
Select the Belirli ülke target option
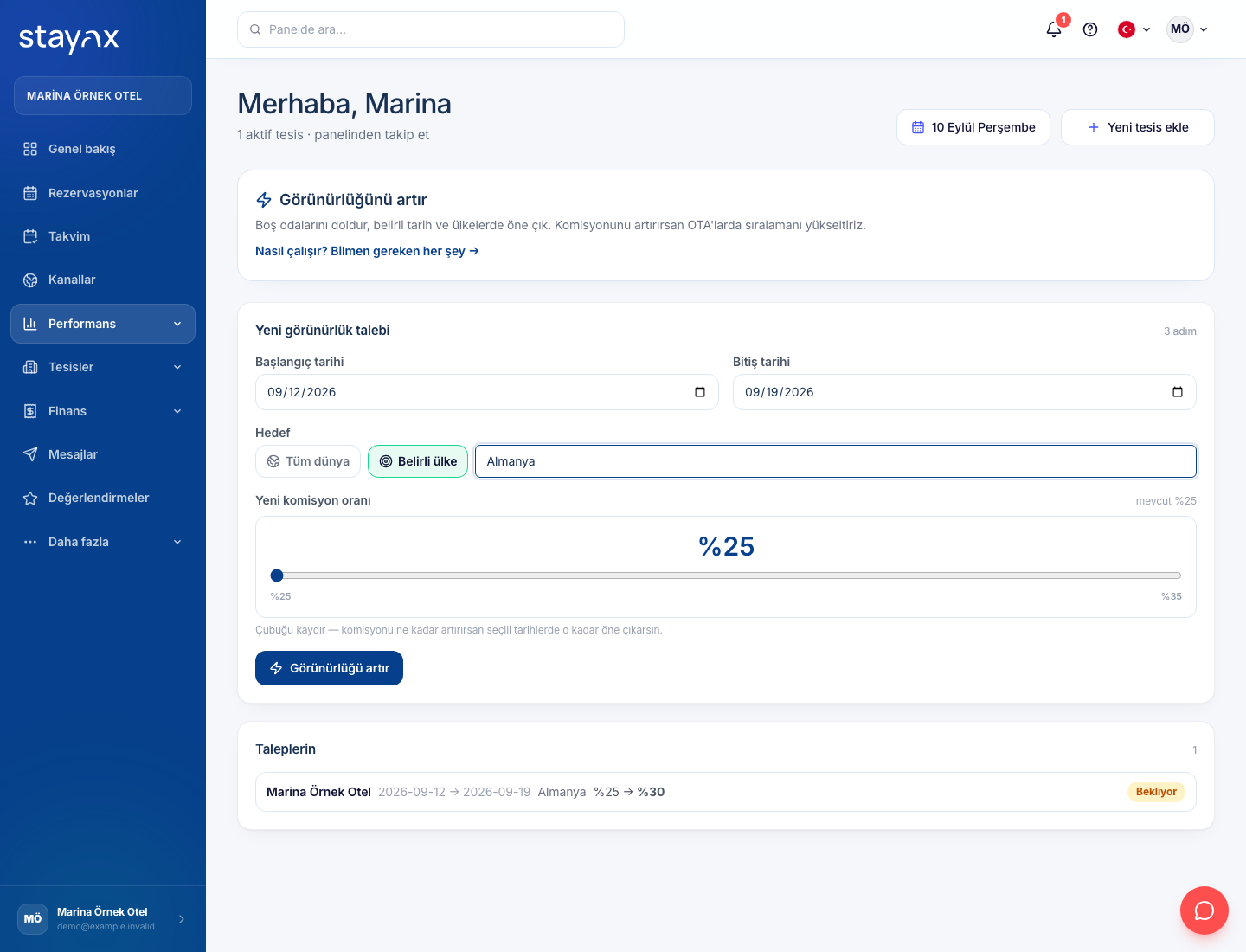tap(418, 461)
